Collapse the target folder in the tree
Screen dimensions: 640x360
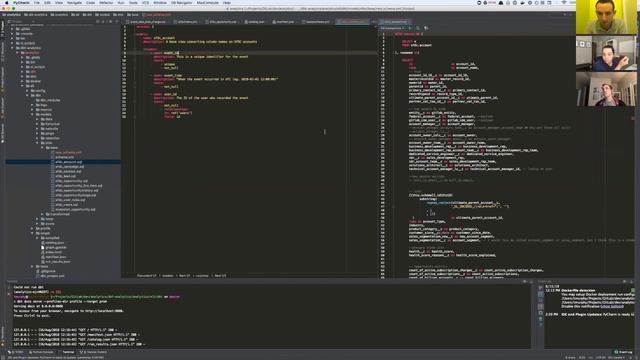(x=33, y=233)
